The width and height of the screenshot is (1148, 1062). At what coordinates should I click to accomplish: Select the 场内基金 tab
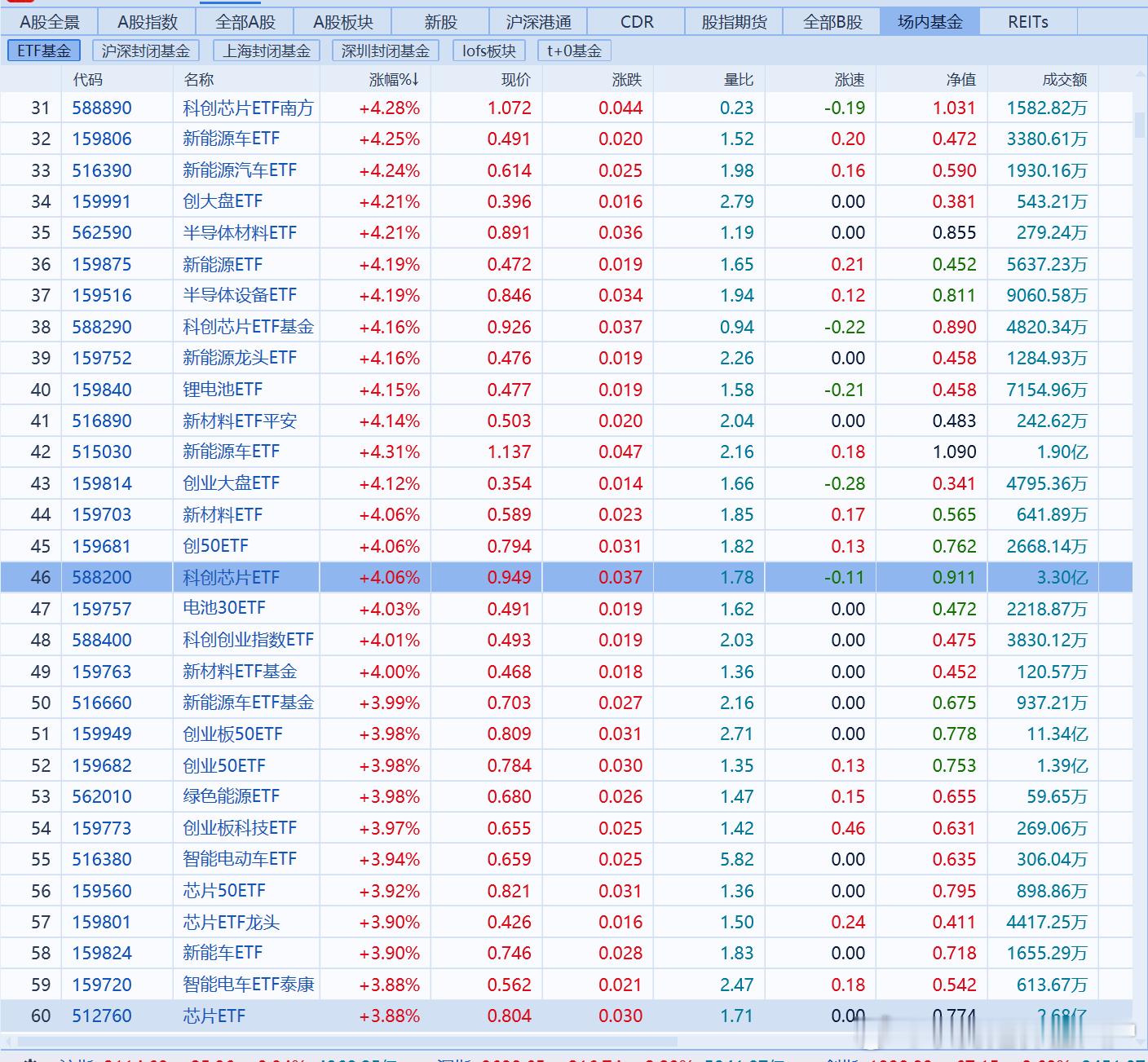pyautogui.click(x=930, y=22)
